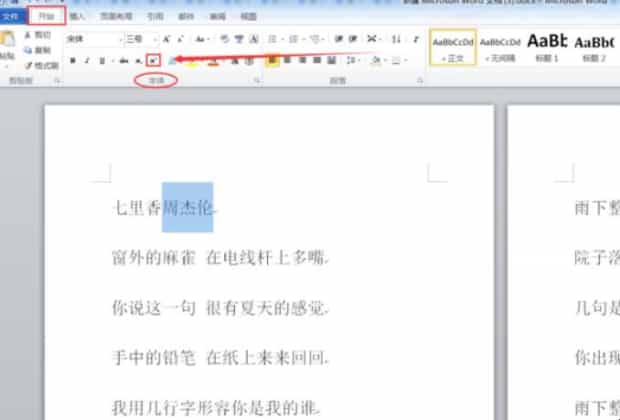The width and height of the screenshot is (620, 420).
Task: Toggle Align Left paragraph alignment
Action: [x=272, y=61]
